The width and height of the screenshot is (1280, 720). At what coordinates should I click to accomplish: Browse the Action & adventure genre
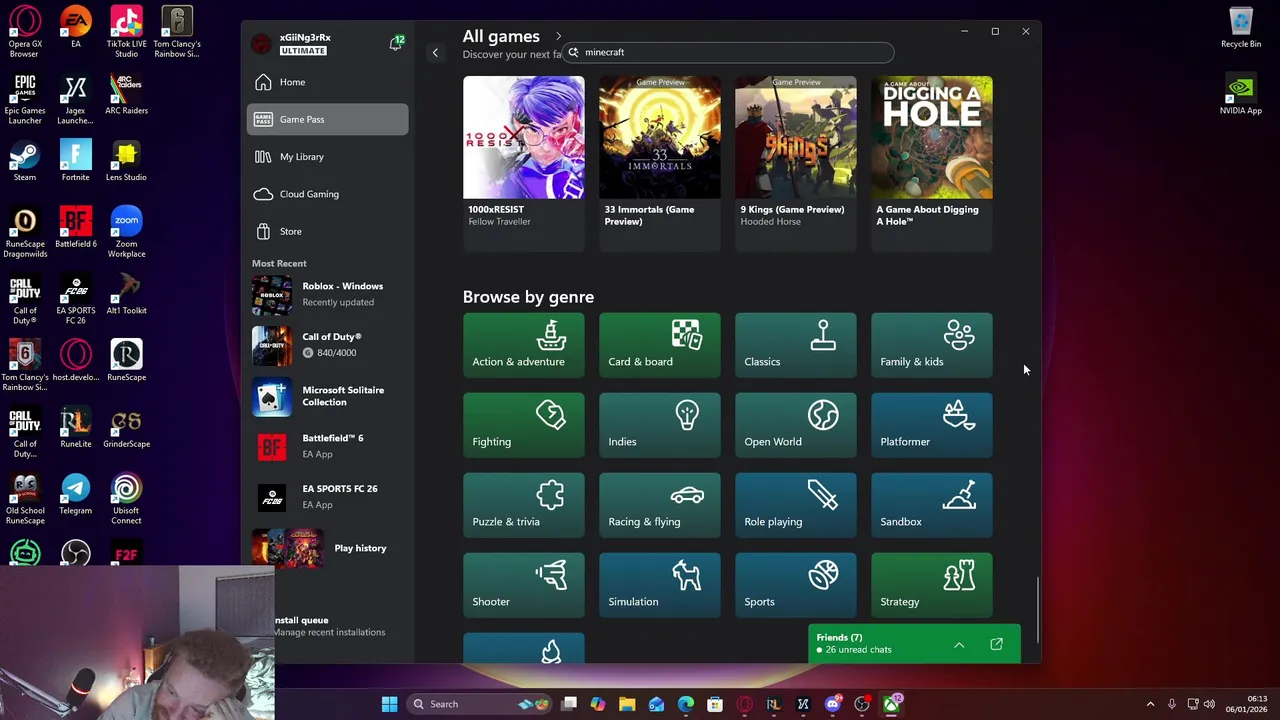pos(523,345)
